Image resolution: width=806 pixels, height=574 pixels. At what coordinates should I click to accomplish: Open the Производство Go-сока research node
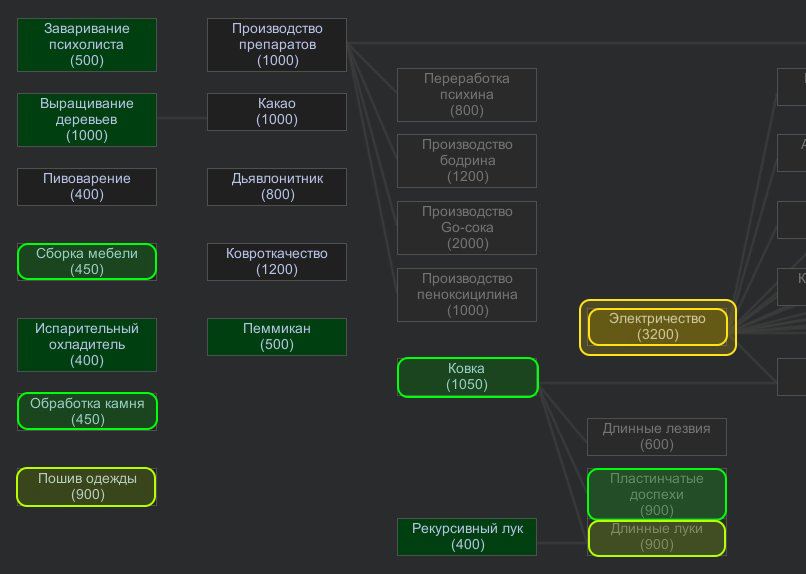pos(467,228)
